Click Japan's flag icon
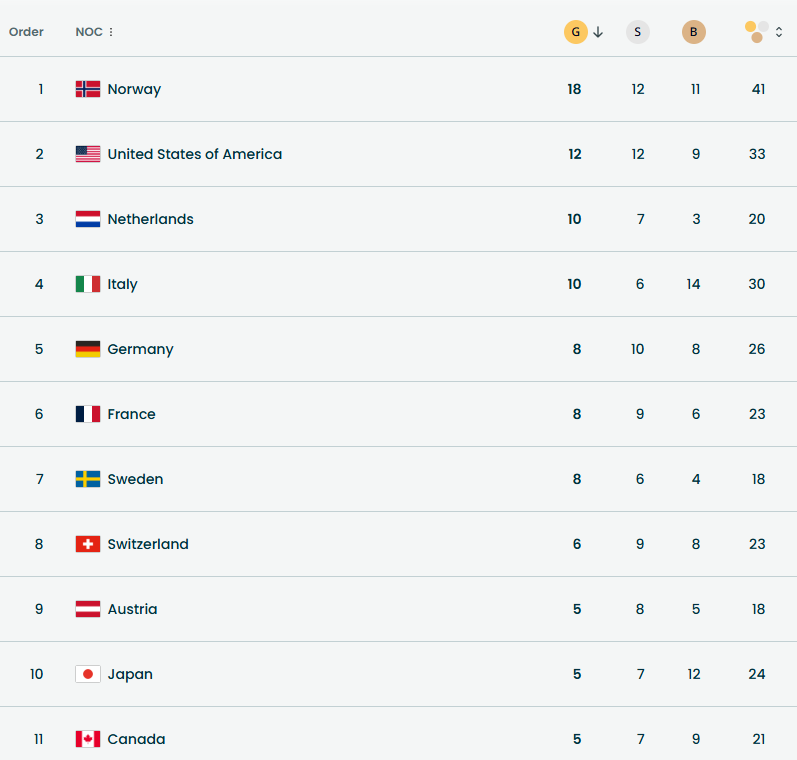Viewport: 797px width, 760px height. click(x=88, y=674)
